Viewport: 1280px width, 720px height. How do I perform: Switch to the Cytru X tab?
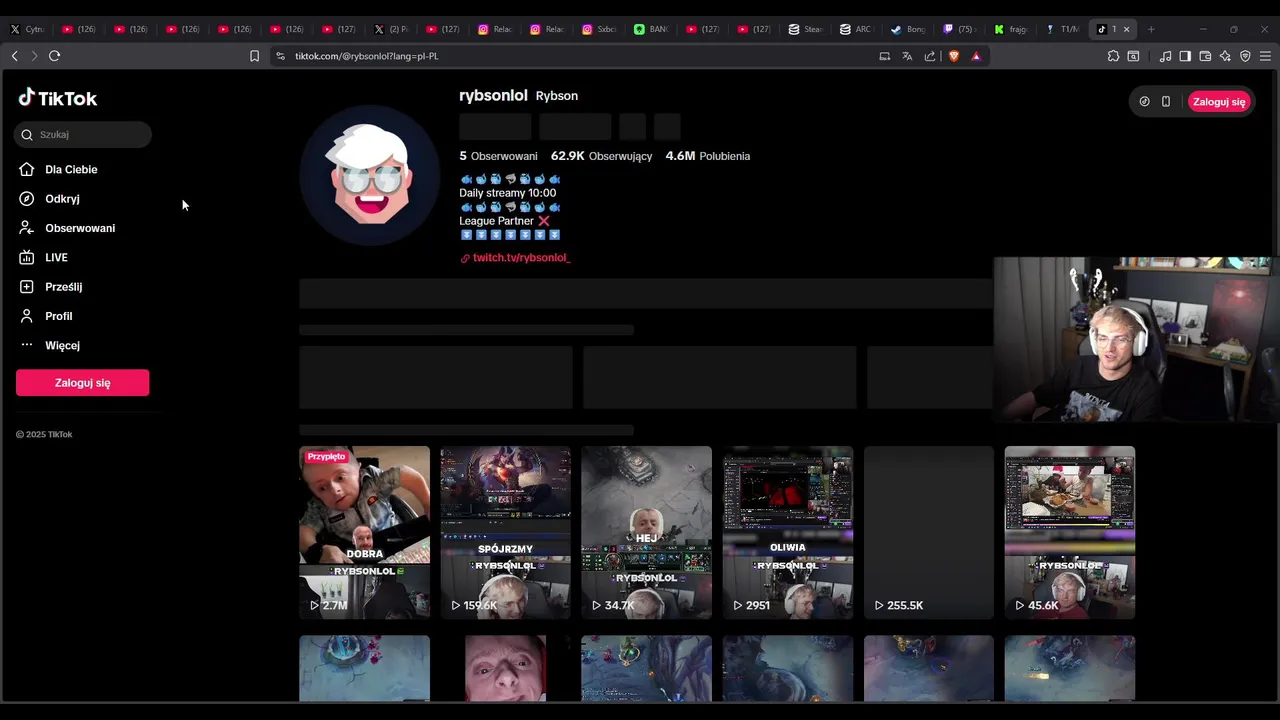28,29
